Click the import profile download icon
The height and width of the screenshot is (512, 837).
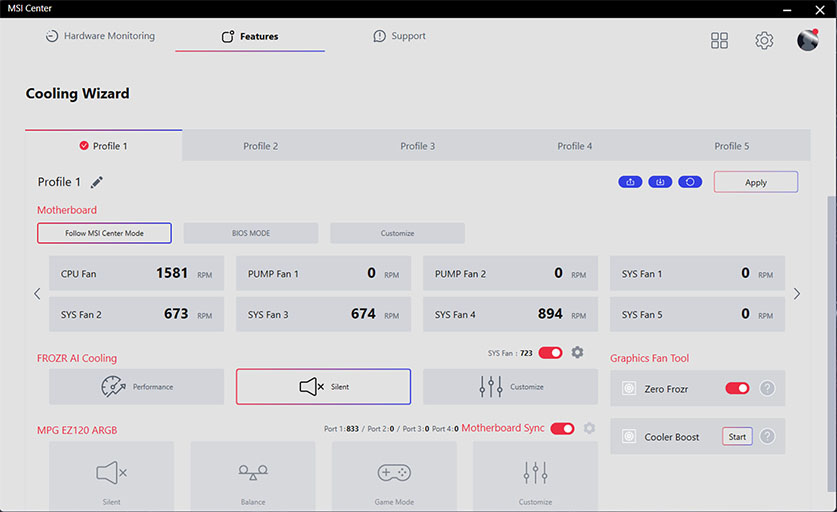point(660,182)
